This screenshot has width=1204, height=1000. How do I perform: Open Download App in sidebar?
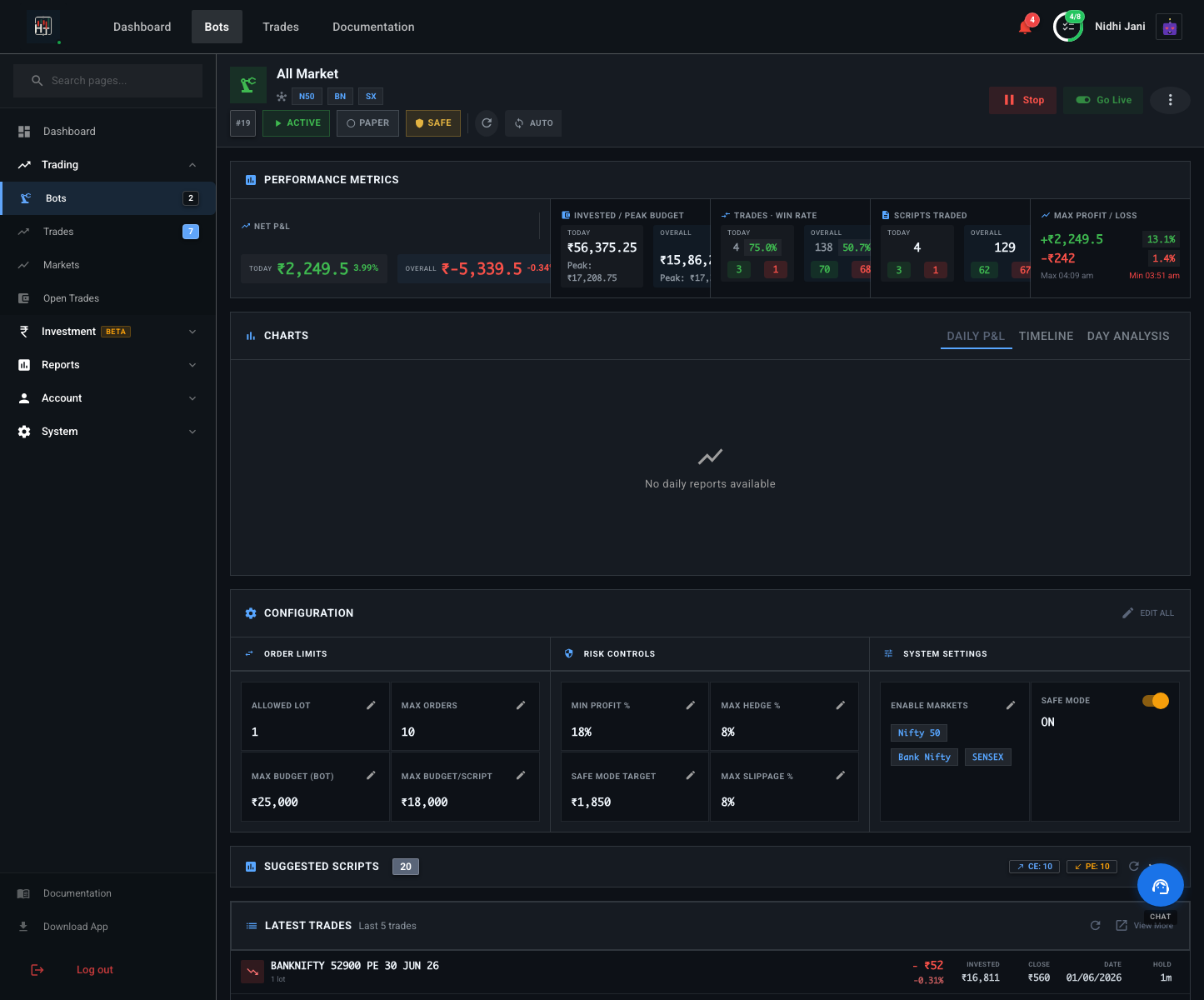pos(107,927)
